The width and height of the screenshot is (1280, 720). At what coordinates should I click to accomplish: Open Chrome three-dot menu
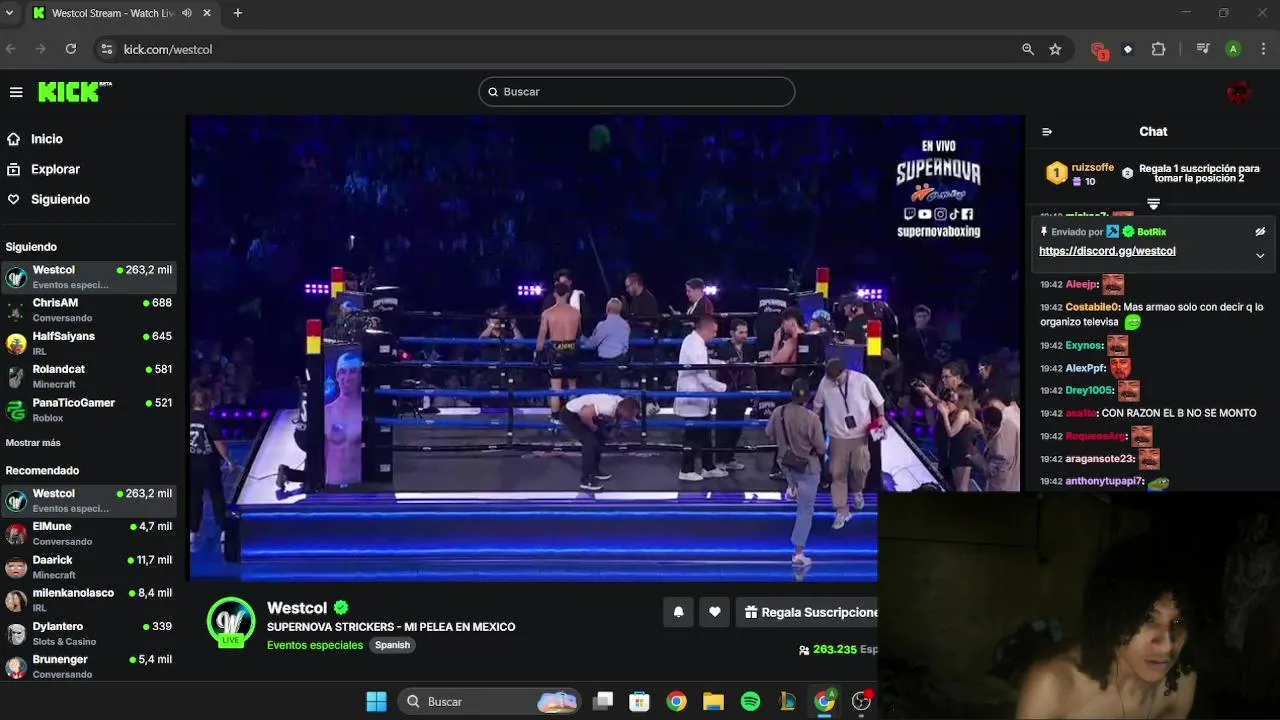click(x=1263, y=49)
